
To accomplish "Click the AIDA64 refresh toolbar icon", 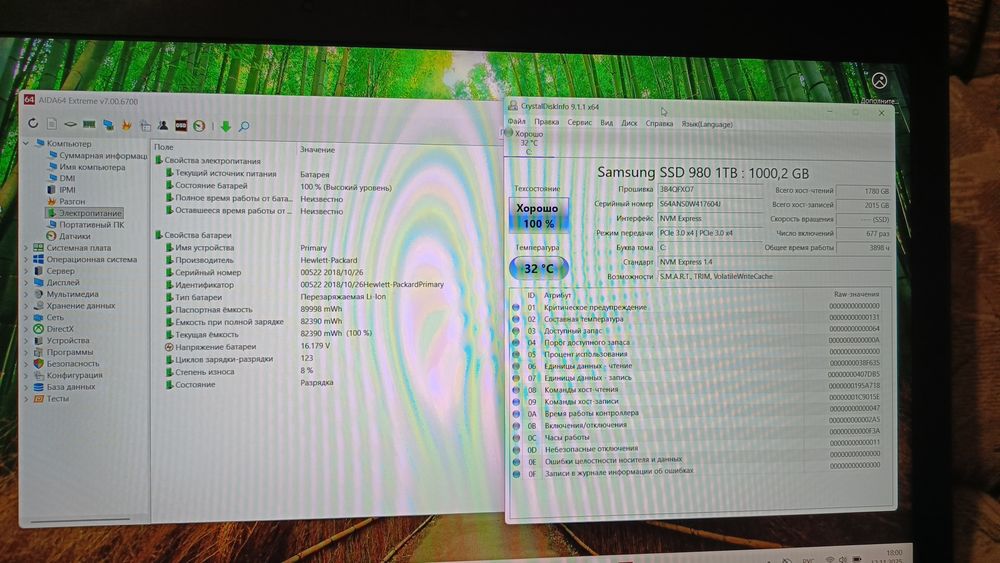I will [x=33, y=123].
